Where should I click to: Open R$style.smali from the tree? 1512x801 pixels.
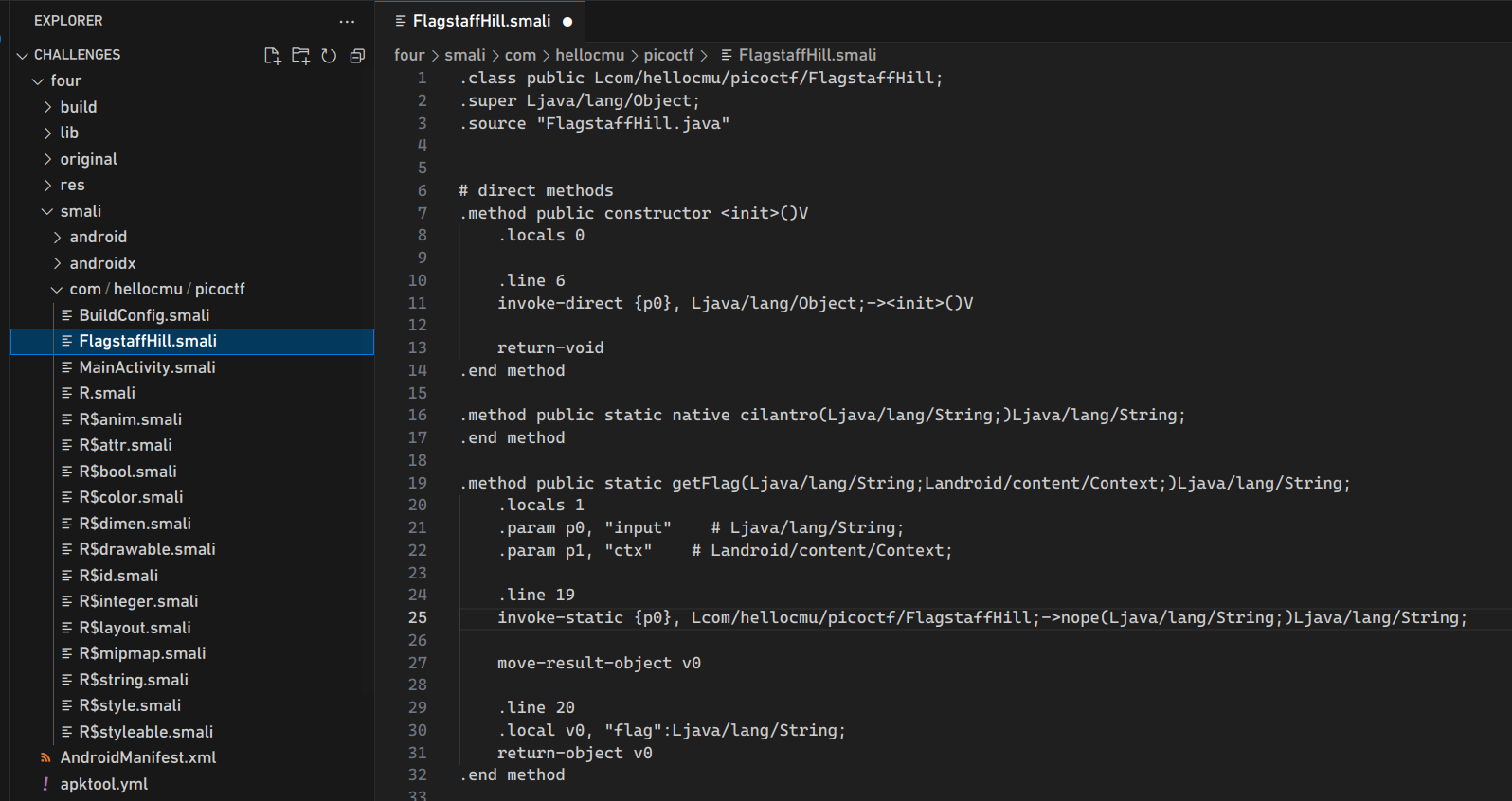pyautogui.click(x=192, y=706)
